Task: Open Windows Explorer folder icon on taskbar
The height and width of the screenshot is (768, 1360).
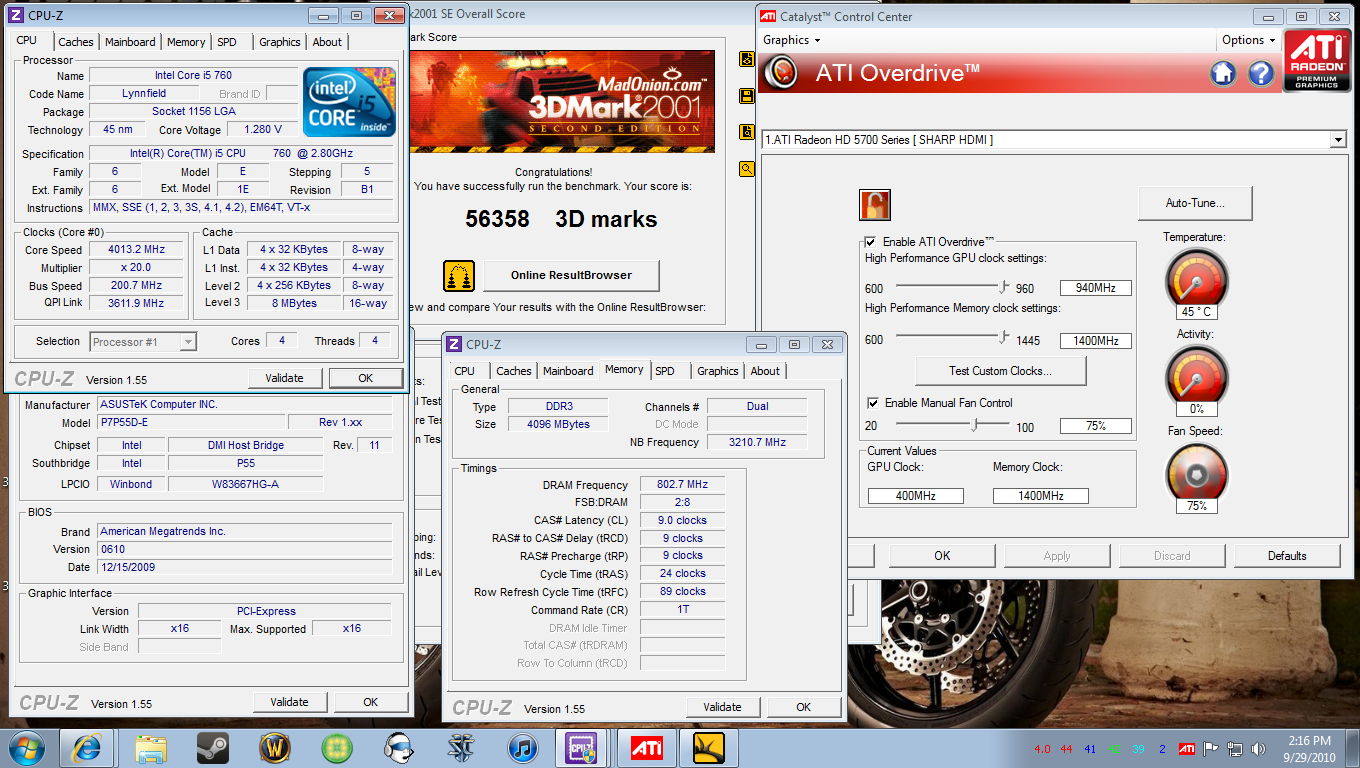Action: coord(150,747)
